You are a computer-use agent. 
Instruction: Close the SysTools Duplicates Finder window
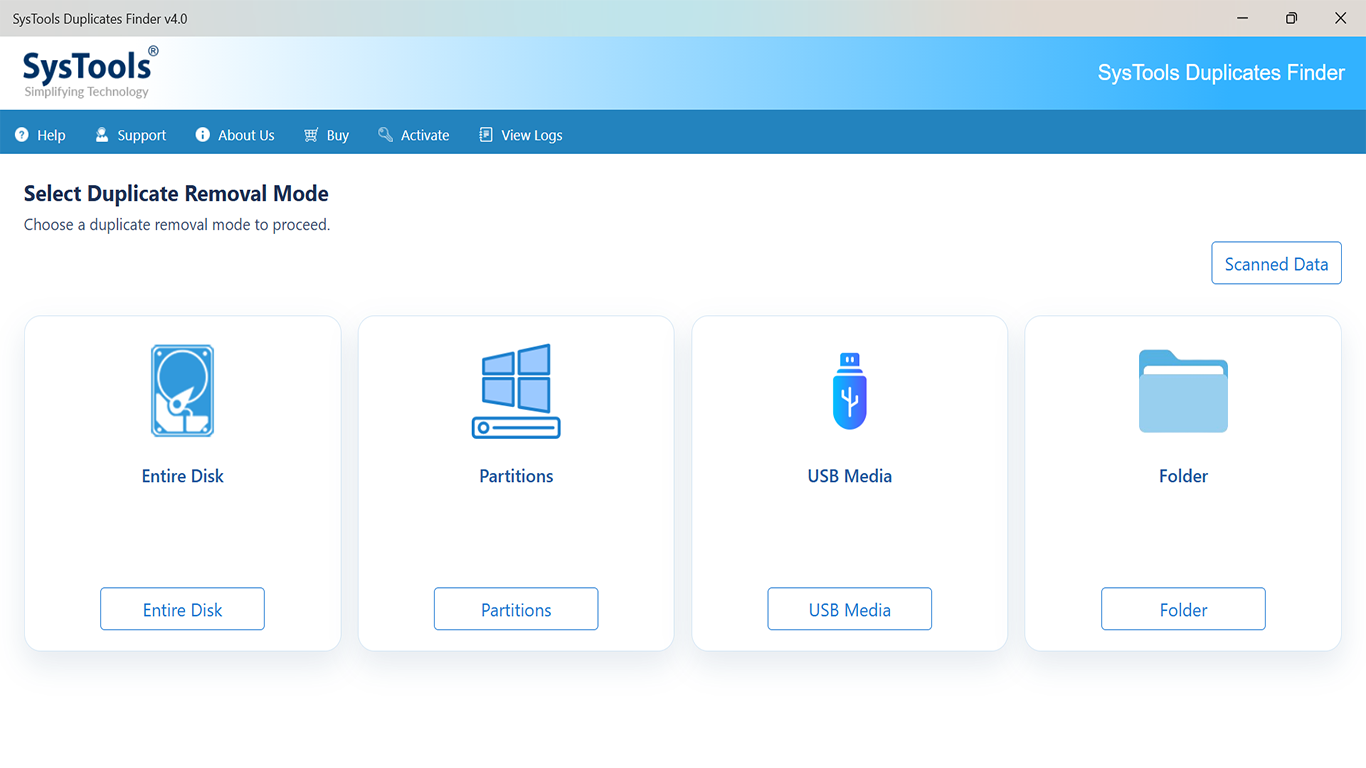coord(1341,18)
